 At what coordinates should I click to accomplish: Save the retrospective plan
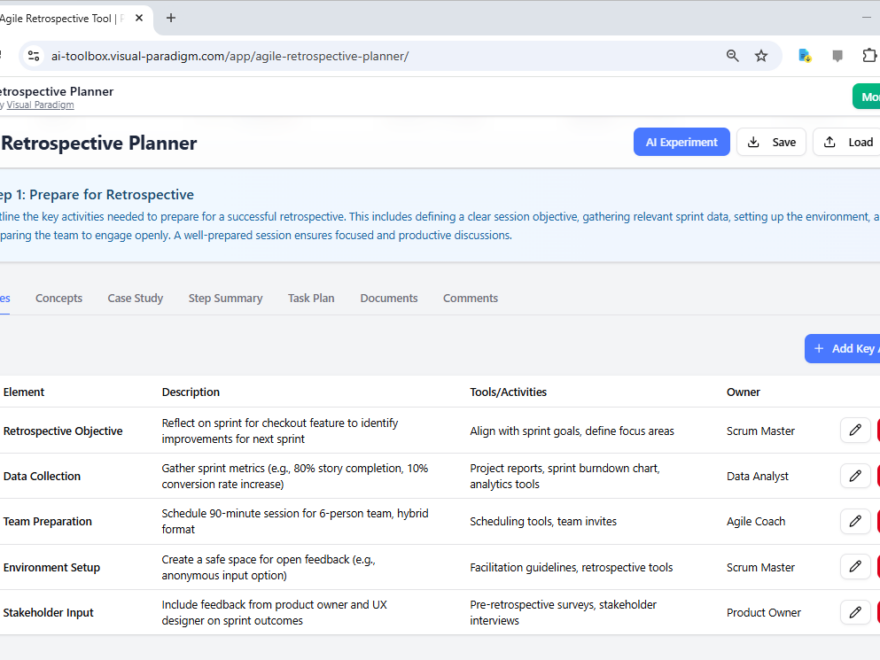point(771,141)
